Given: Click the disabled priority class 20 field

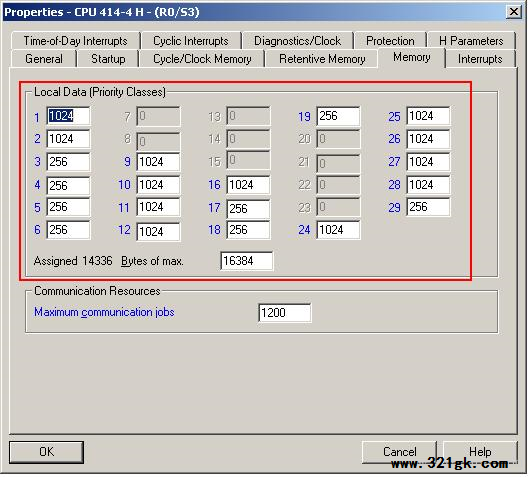Looking at the screenshot, I should 338,139.
